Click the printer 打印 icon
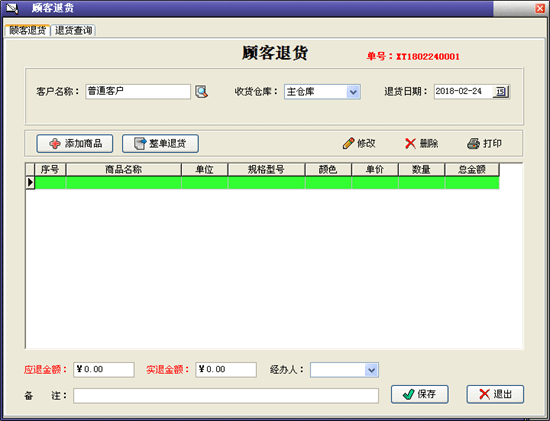The image size is (550, 421). (x=474, y=143)
